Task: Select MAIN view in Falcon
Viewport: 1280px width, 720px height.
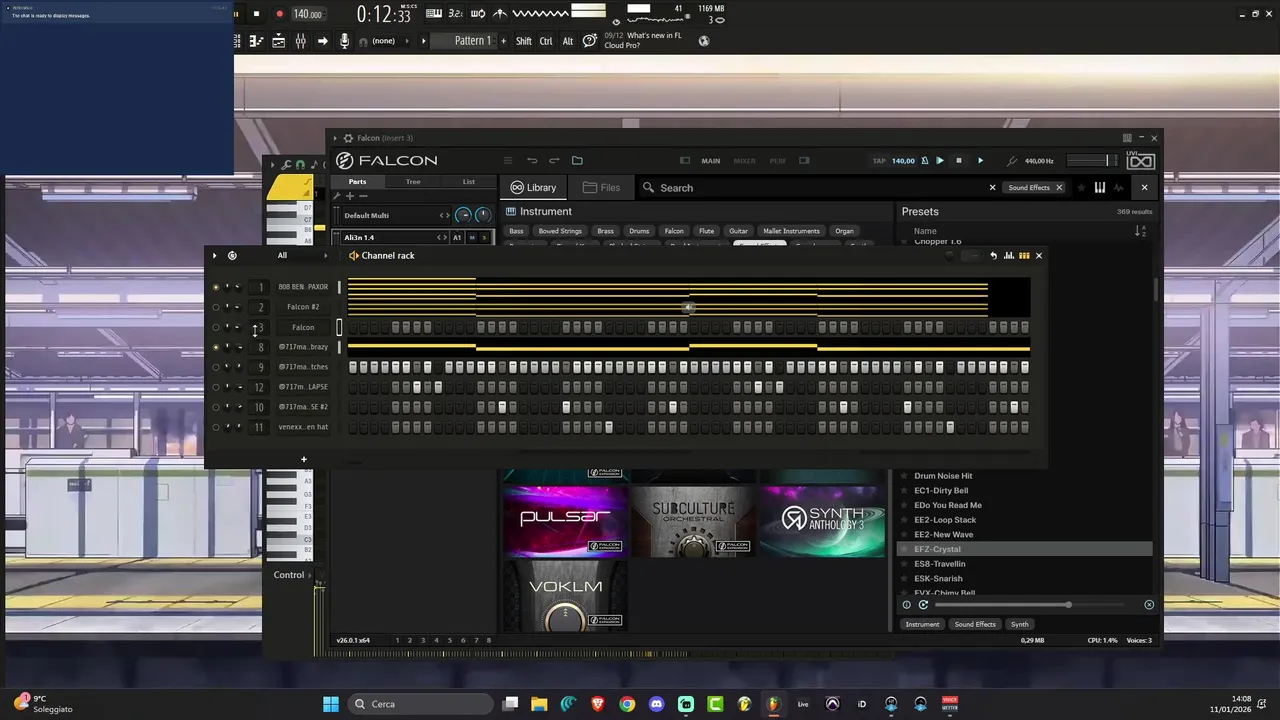Action: [x=711, y=160]
